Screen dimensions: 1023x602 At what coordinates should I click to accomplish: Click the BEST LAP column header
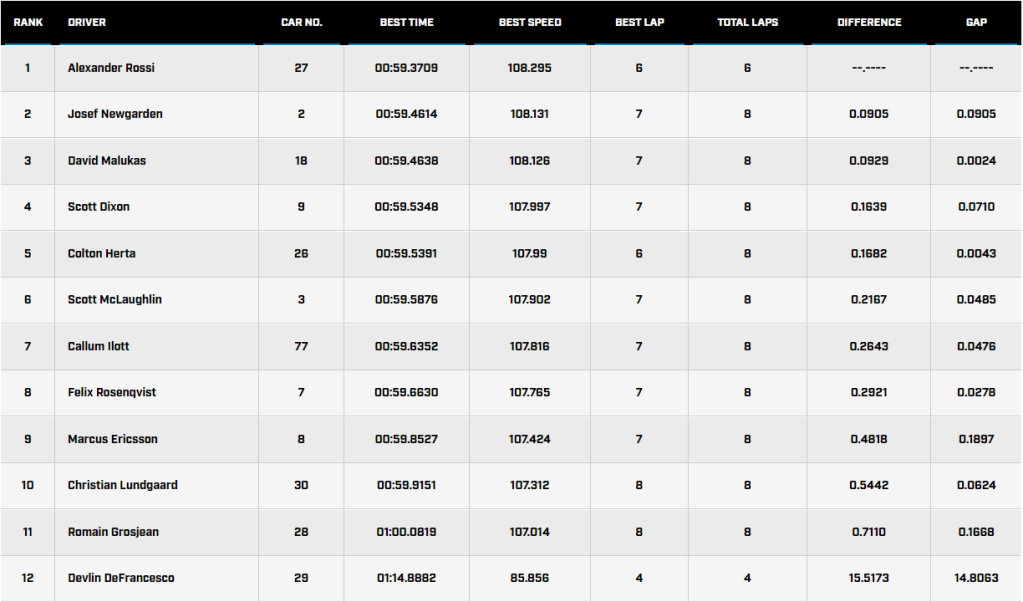tap(638, 22)
